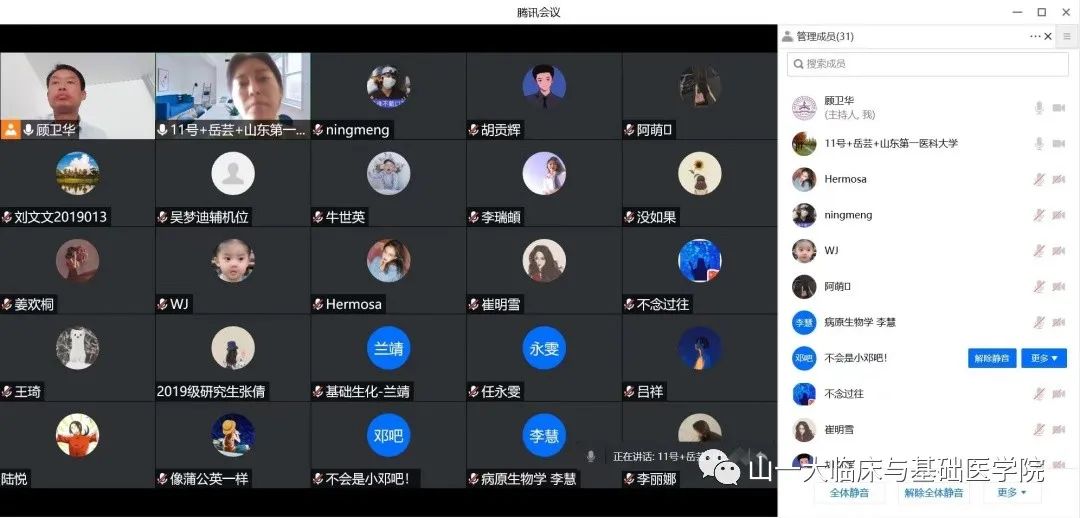This screenshot has width=1080, height=518.
Task: Open the 更多 dropdown beside 不会是小邓吧!
Action: pyautogui.click(x=1043, y=358)
